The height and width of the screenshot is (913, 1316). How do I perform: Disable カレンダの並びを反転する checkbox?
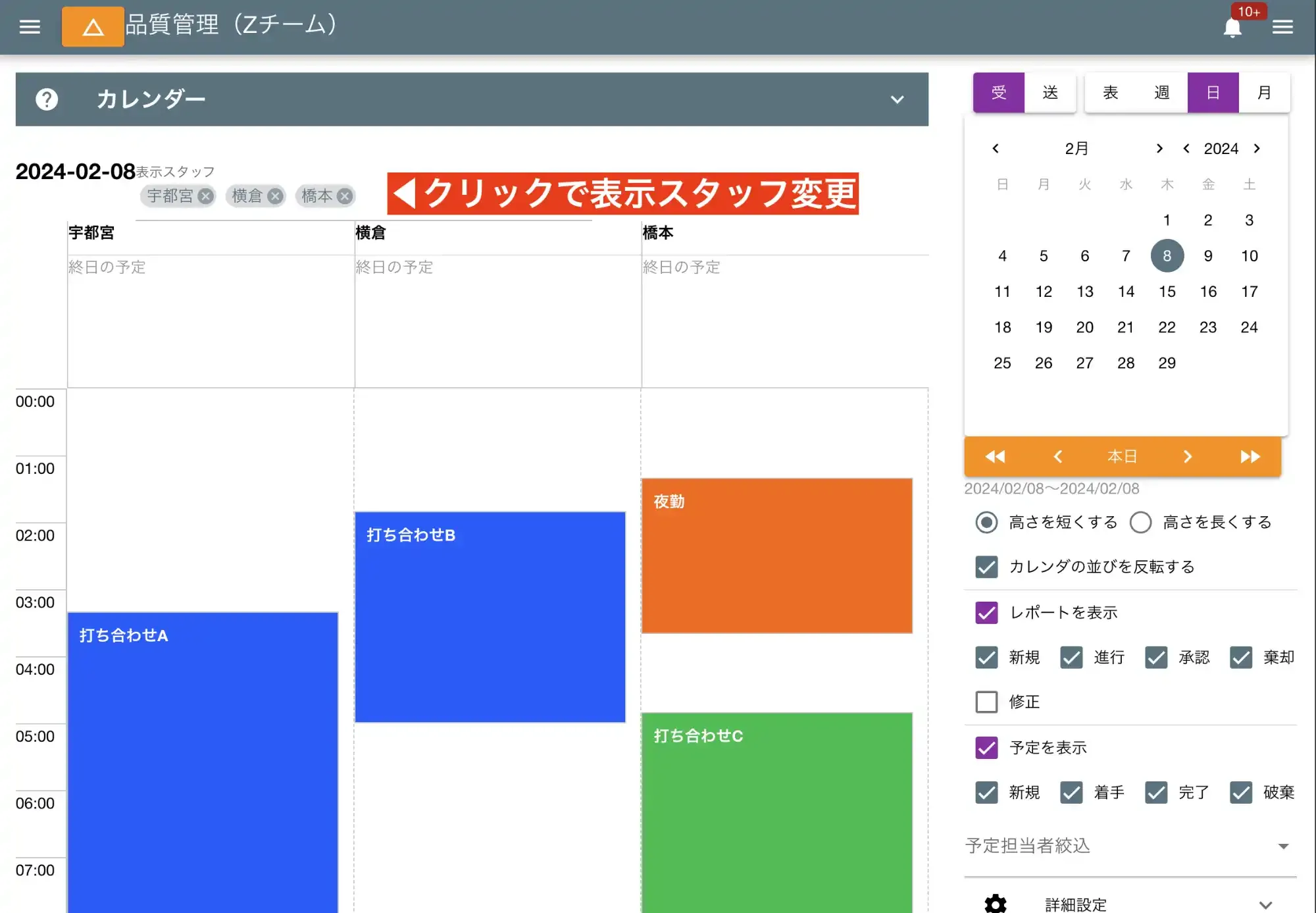tap(986, 567)
